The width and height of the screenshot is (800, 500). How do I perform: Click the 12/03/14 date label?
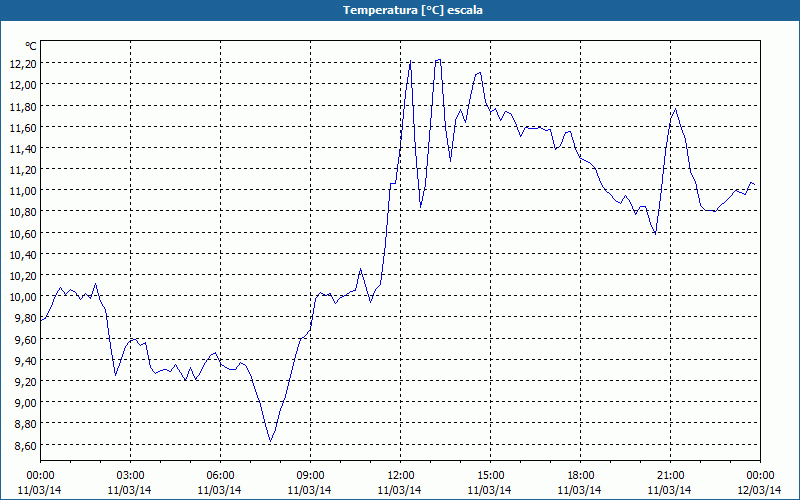(x=760, y=490)
